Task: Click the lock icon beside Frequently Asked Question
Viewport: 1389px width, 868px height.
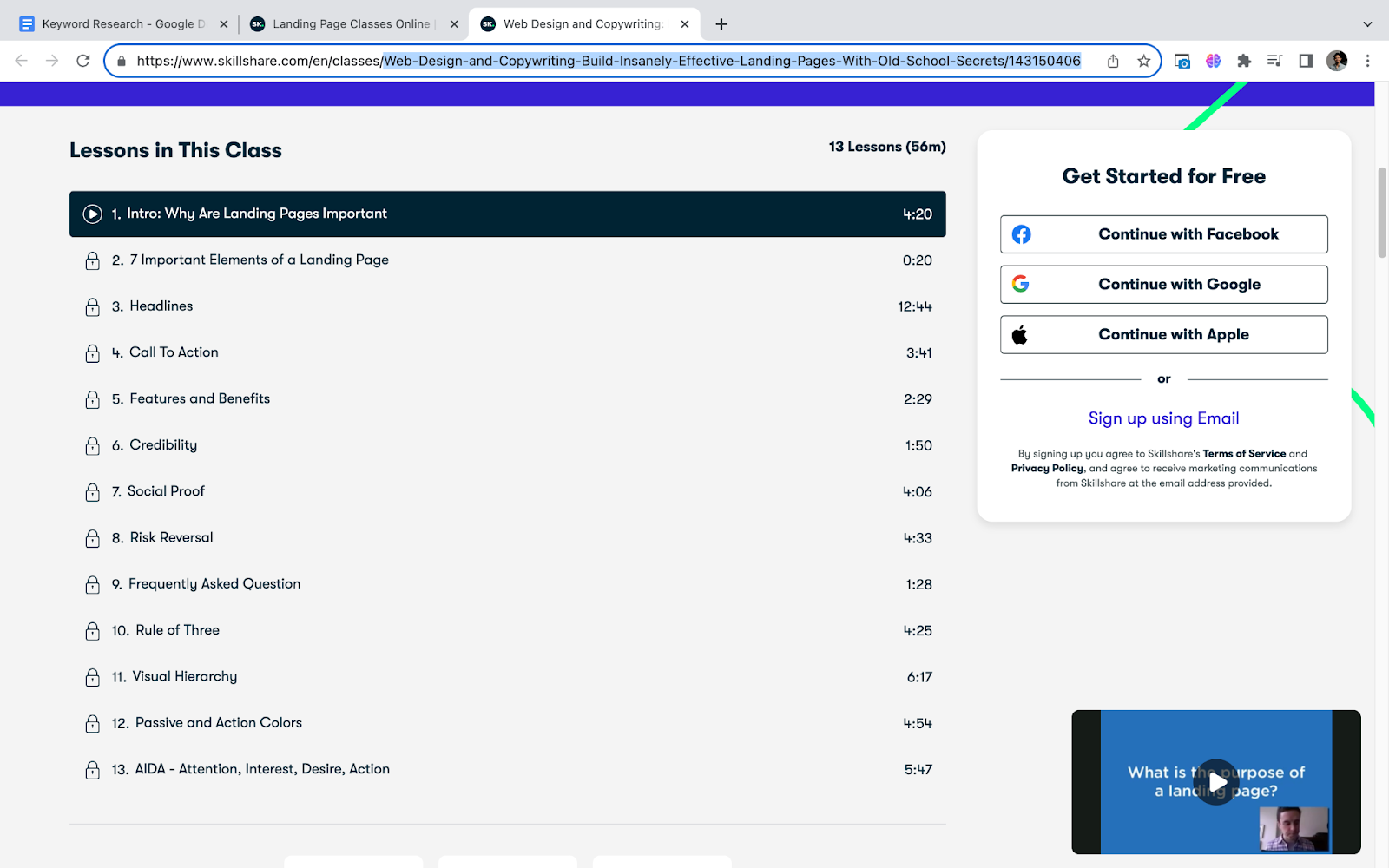Action: (x=93, y=584)
